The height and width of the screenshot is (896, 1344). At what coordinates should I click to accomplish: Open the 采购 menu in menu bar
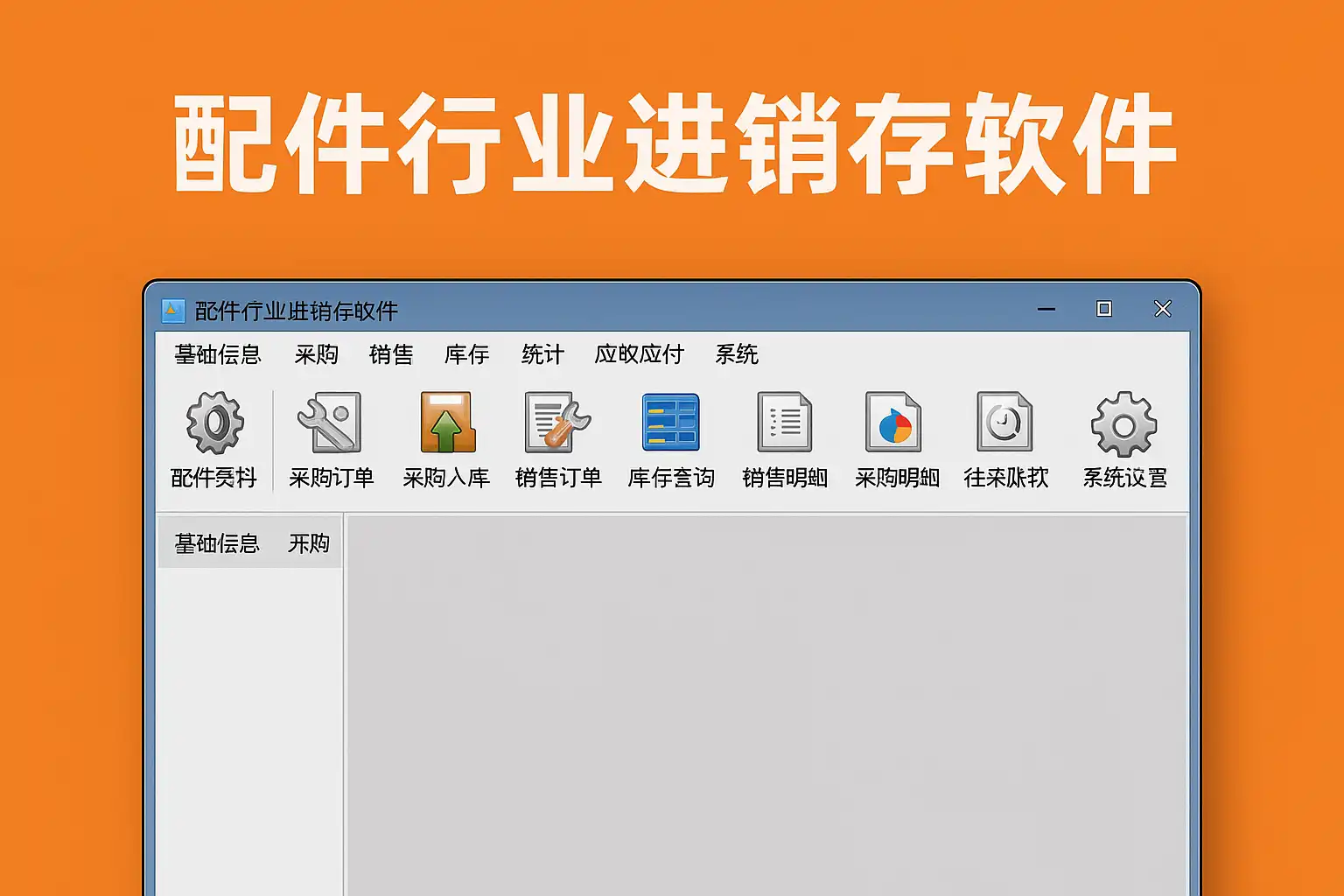point(316,354)
